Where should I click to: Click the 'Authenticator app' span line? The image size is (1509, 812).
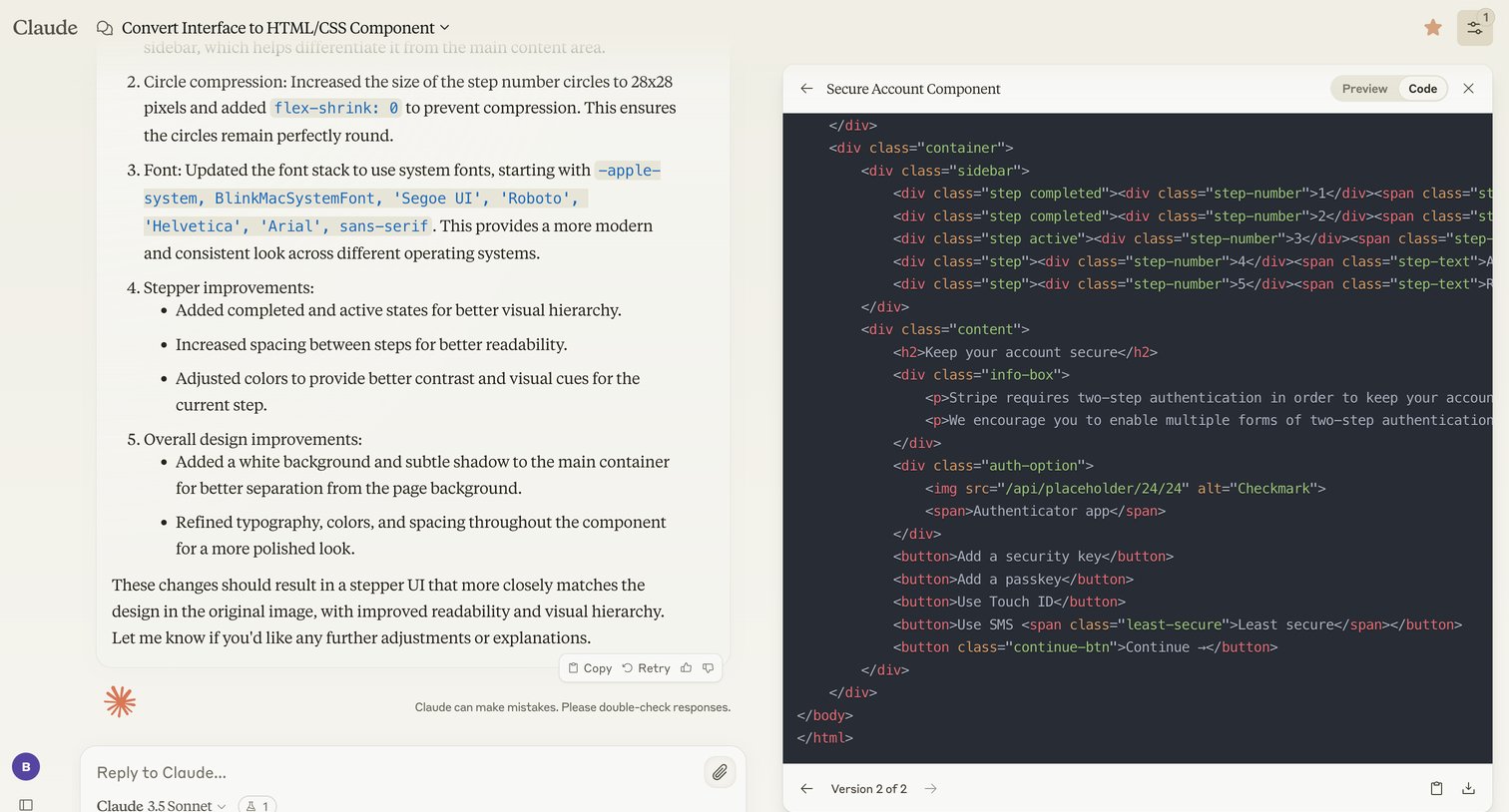1045,511
